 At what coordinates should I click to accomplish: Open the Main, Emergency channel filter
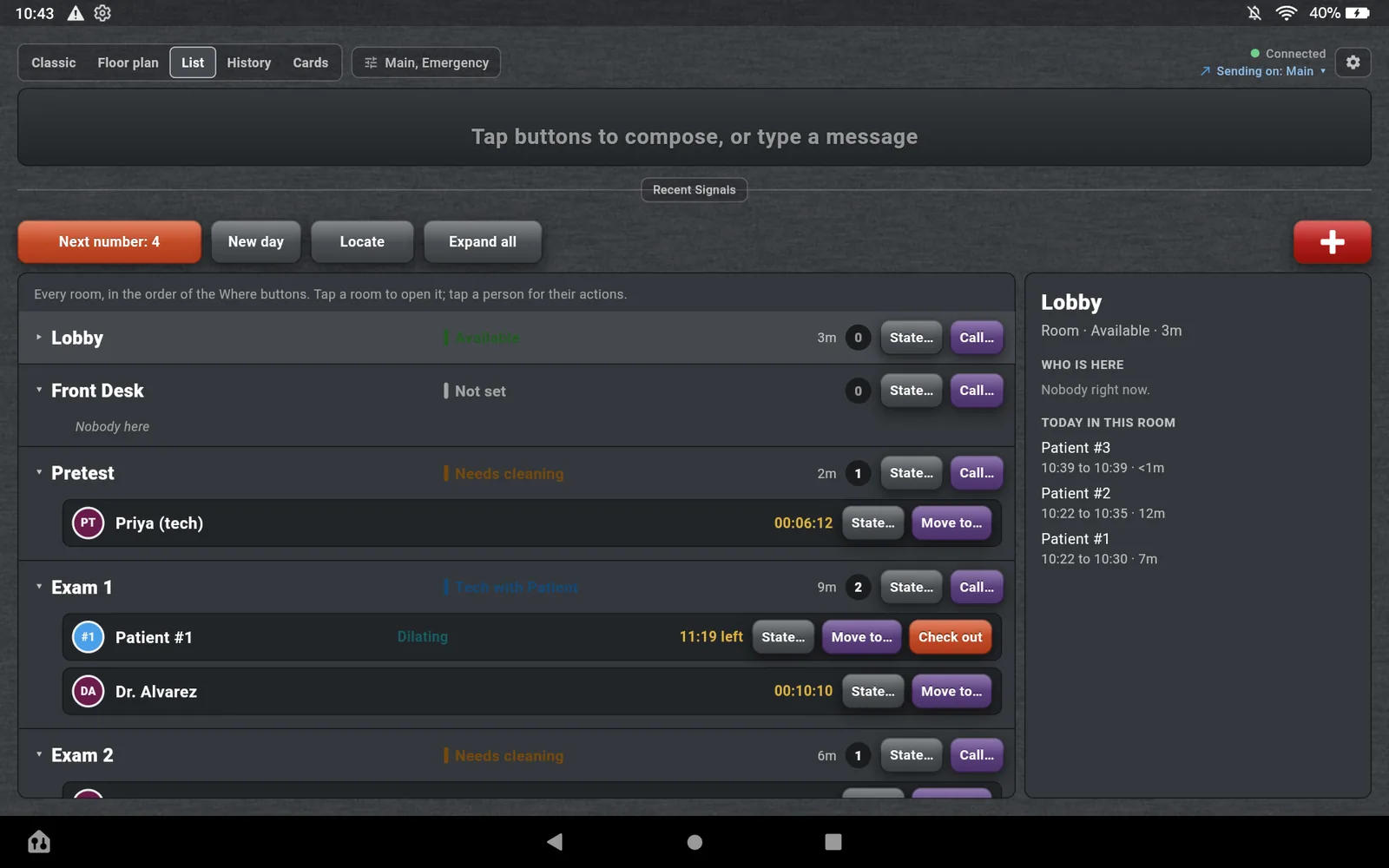pyautogui.click(x=425, y=62)
